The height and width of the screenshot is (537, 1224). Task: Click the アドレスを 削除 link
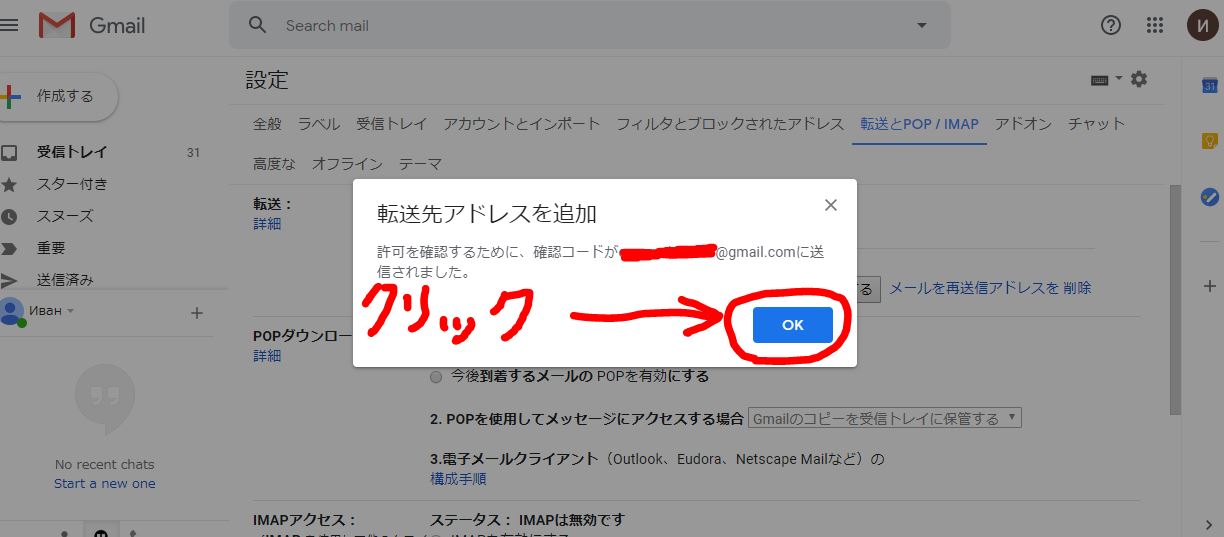pos(1041,288)
